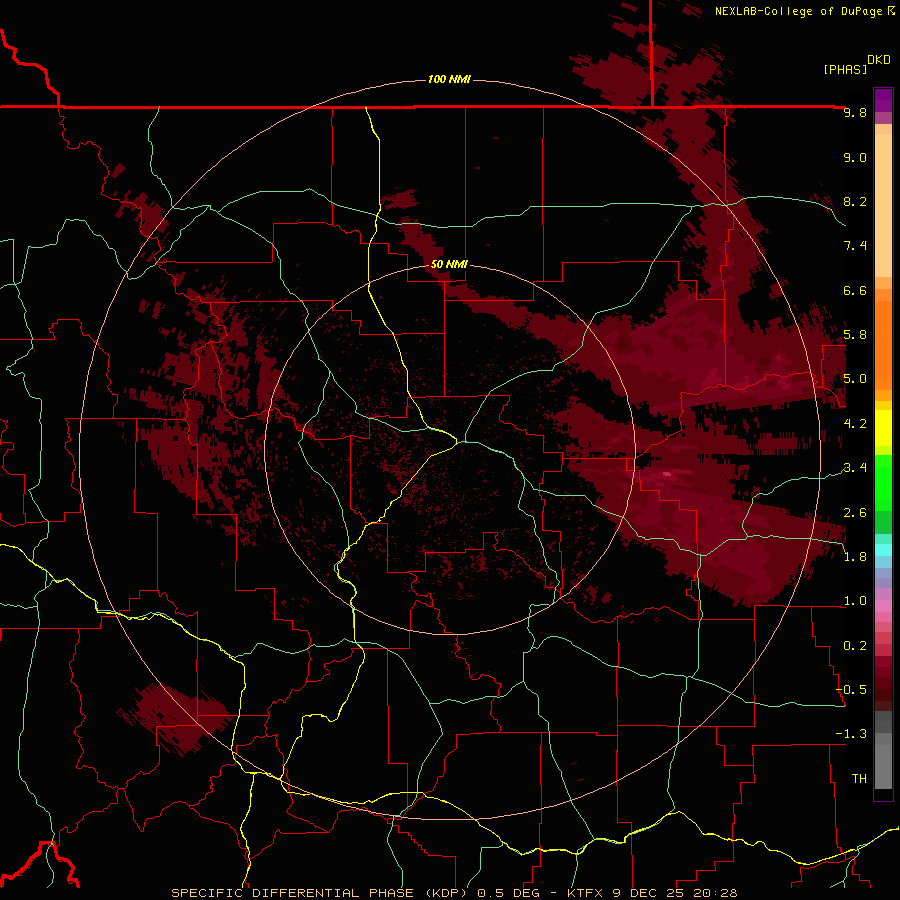The width and height of the screenshot is (900, 900).
Task: Click the 50 NMI range ring label
Action: tap(449, 264)
